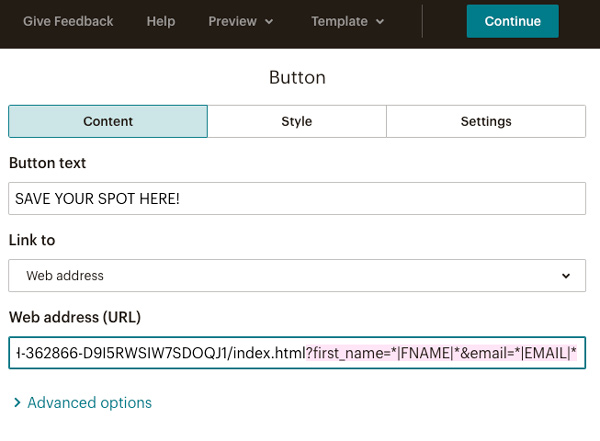Viewport: 600px width, 441px height.
Task: Click the chevron icon before Advanced options
Action: click(17, 403)
